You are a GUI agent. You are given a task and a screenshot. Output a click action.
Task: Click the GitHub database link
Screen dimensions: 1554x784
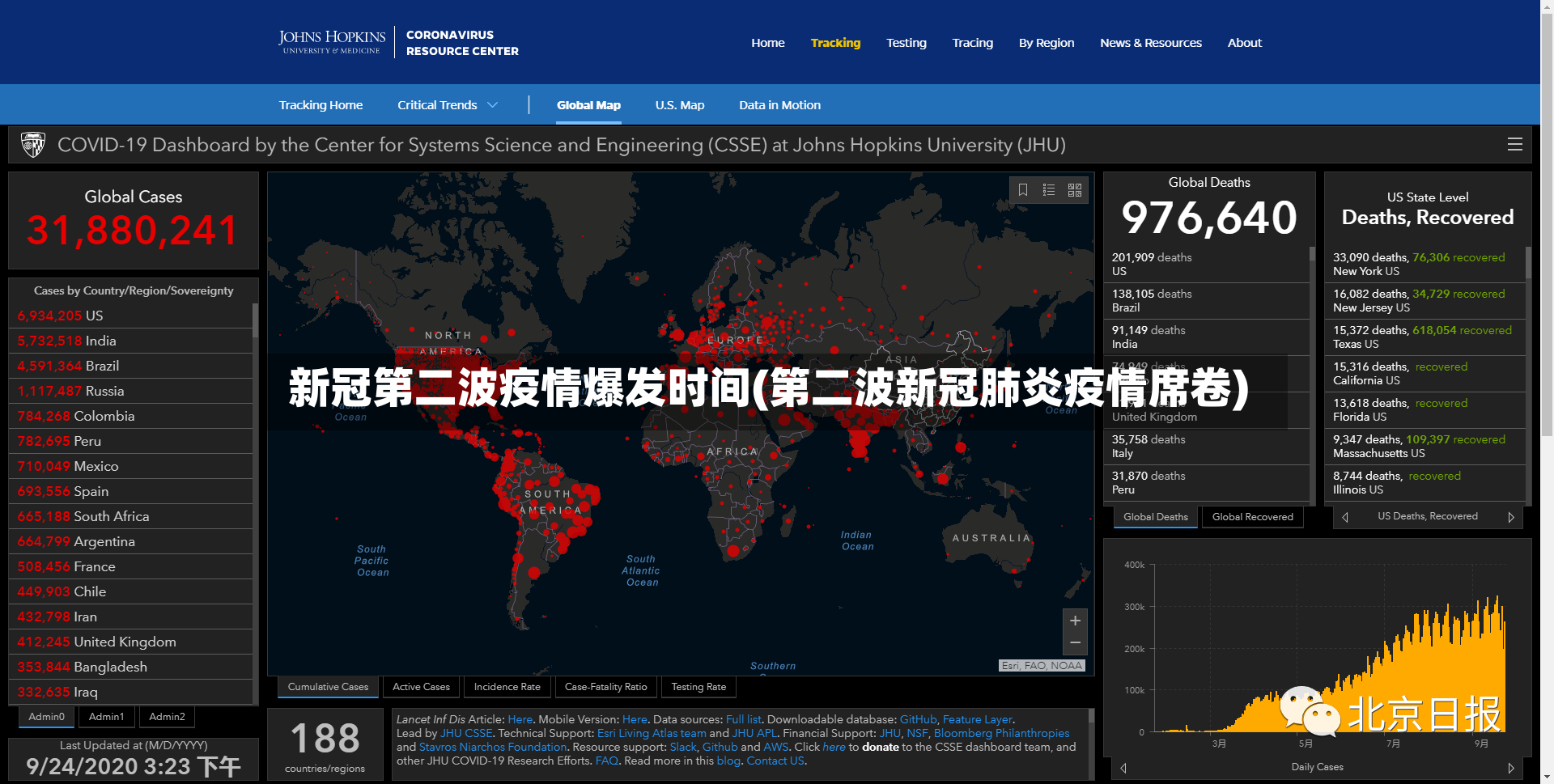click(918, 719)
